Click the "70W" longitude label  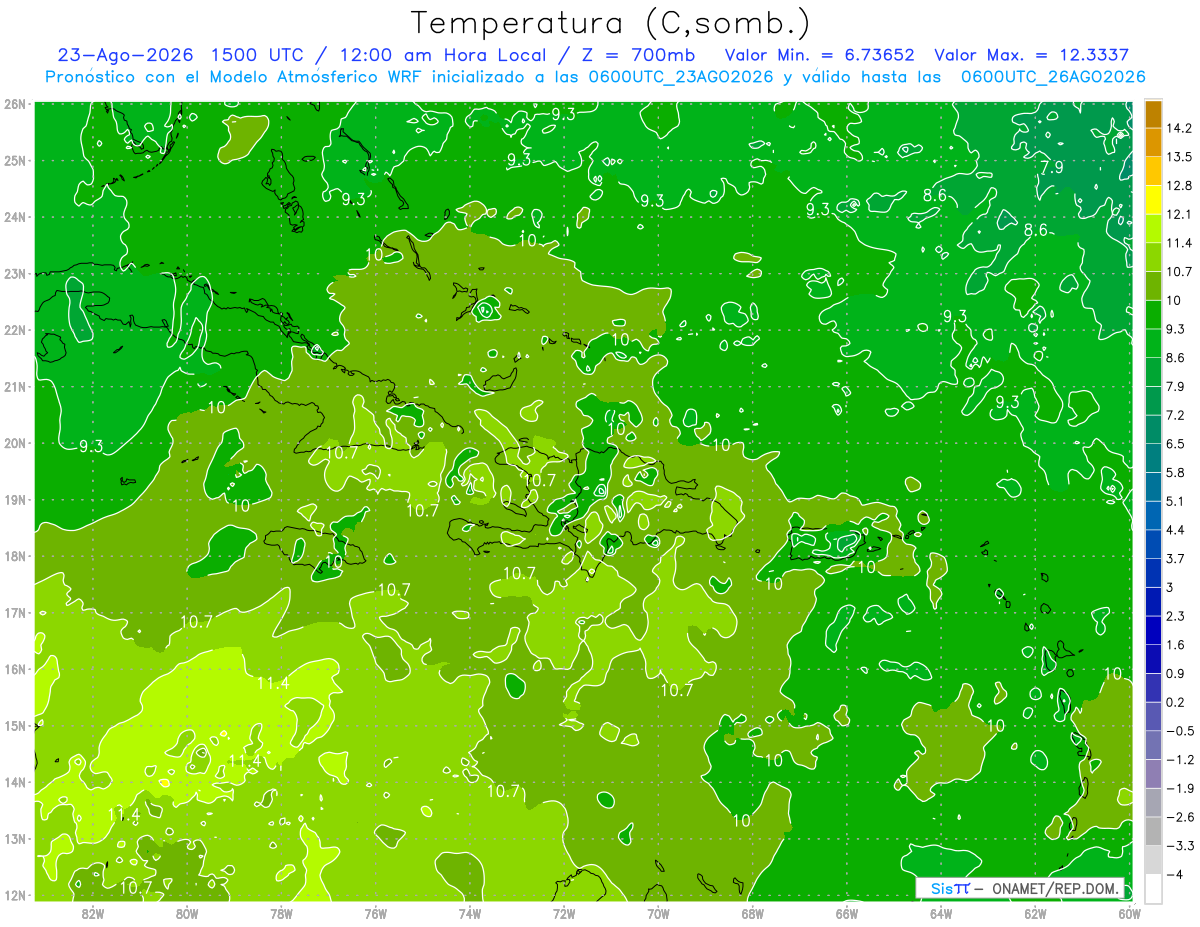coord(658,913)
